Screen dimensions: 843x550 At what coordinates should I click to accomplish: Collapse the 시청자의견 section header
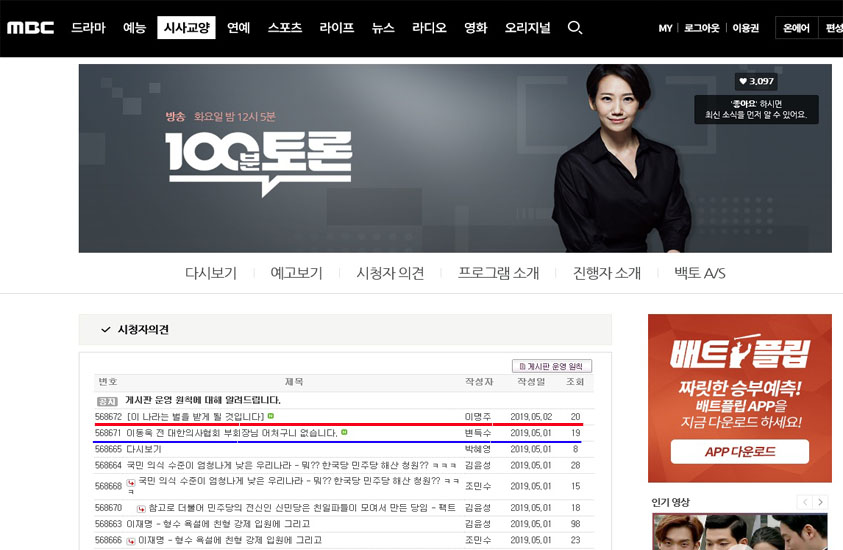pyautogui.click(x=106, y=330)
